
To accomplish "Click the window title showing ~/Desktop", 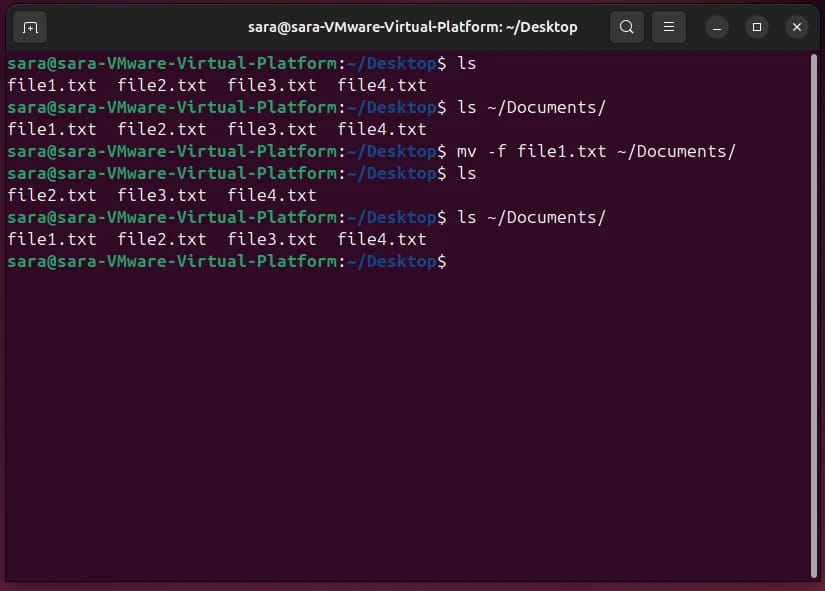I will (x=412, y=27).
